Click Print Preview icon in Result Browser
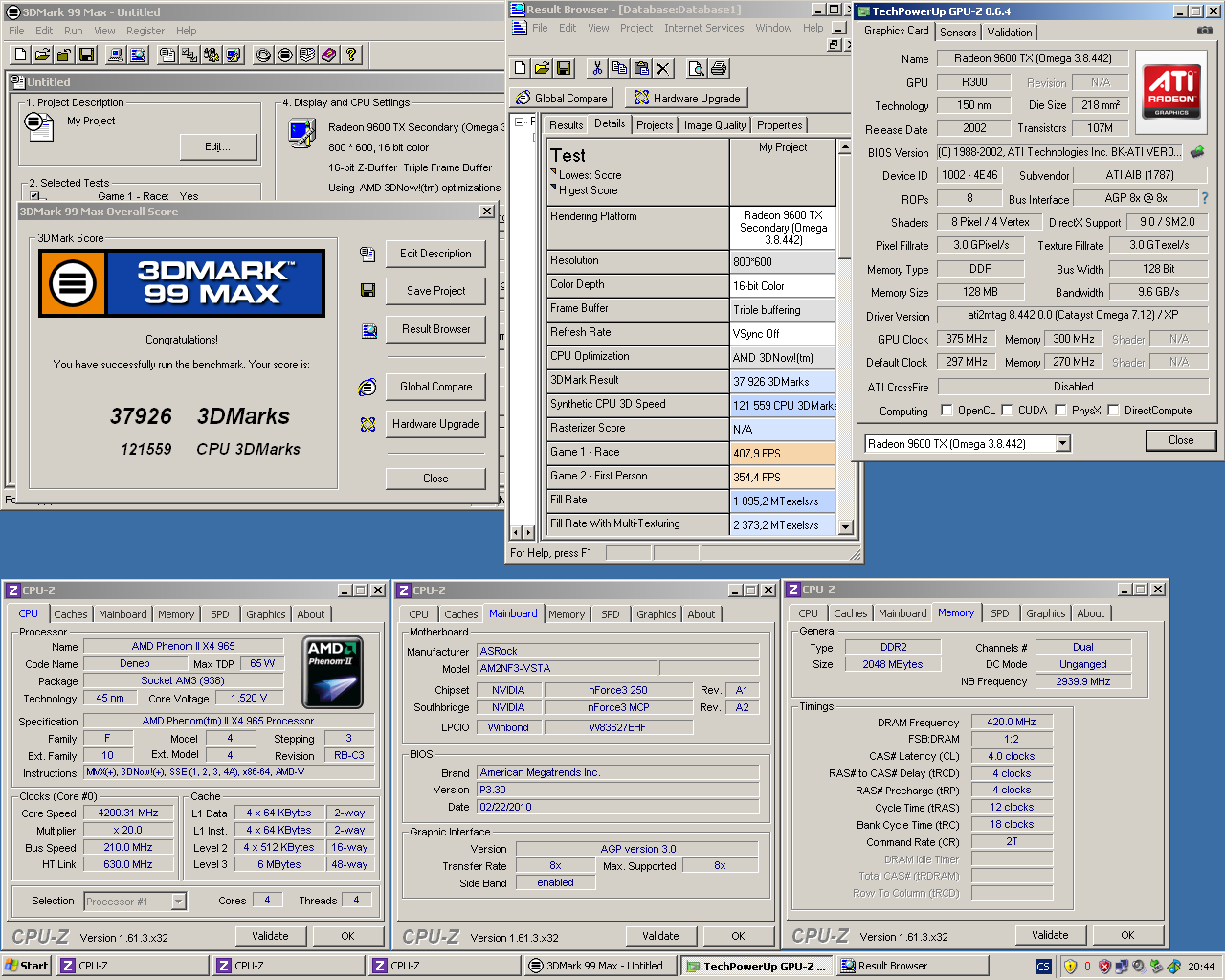This screenshot has width=1225, height=980. [x=696, y=68]
